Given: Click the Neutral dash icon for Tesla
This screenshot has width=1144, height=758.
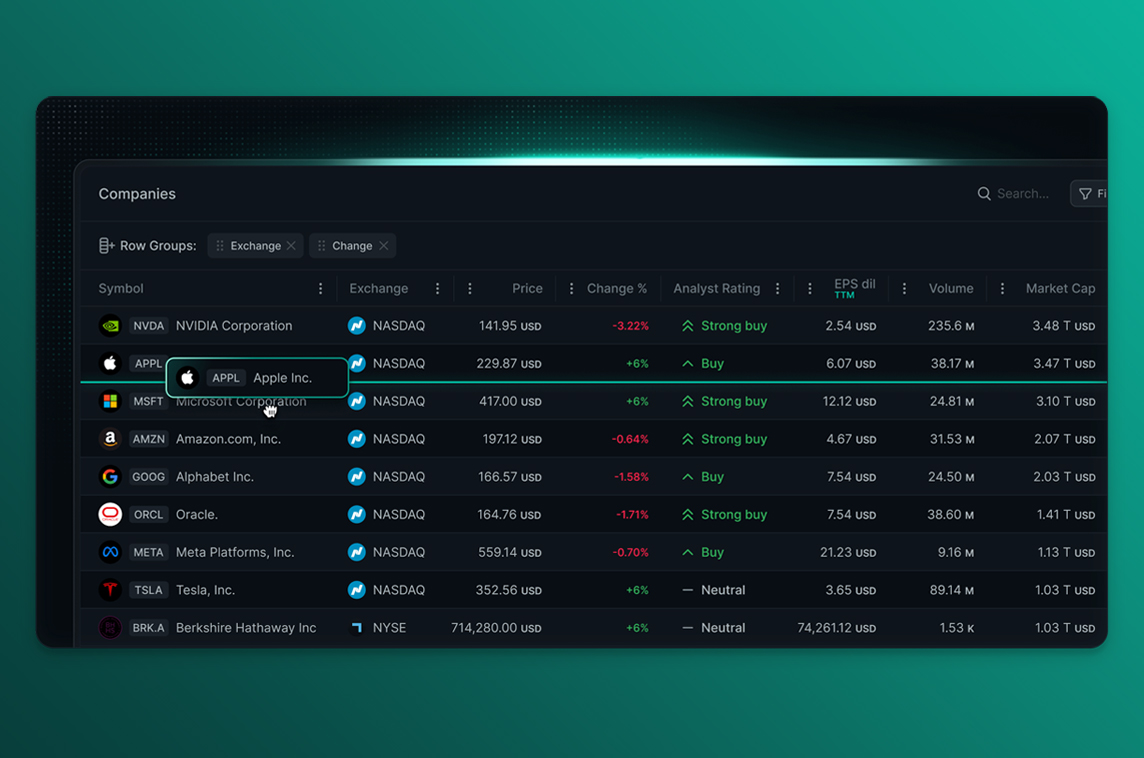Looking at the screenshot, I should [x=687, y=589].
